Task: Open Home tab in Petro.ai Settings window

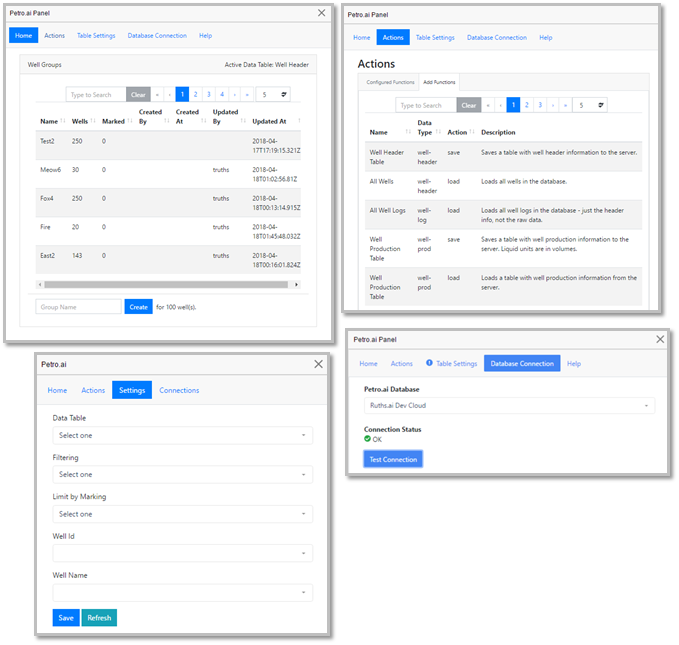Action: pyautogui.click(x=57, y=390)
